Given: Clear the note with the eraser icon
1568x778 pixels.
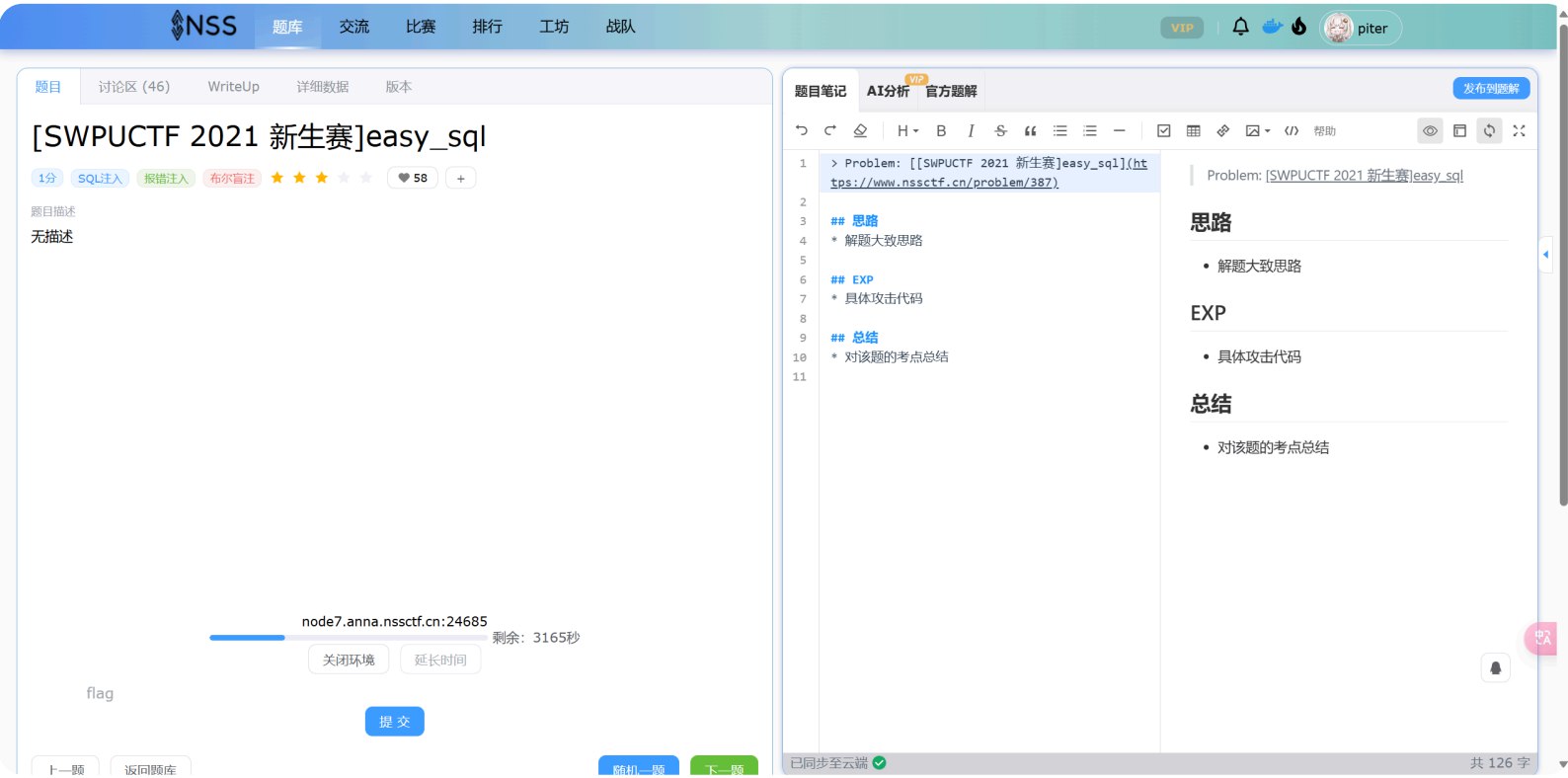Looking at the screenshot, I should pos(860,130).
